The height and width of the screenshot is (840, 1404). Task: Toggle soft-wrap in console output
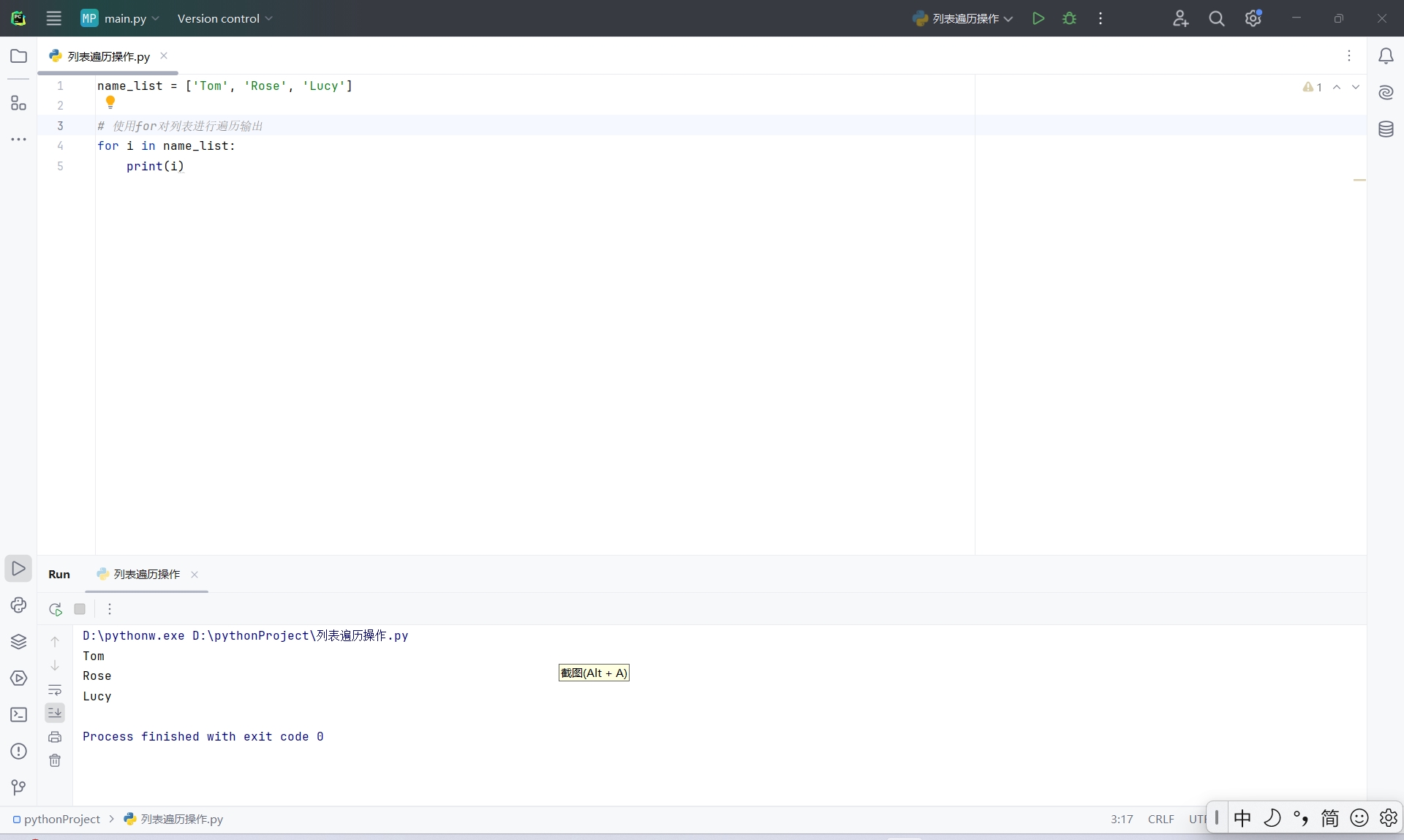pos(55,689)
